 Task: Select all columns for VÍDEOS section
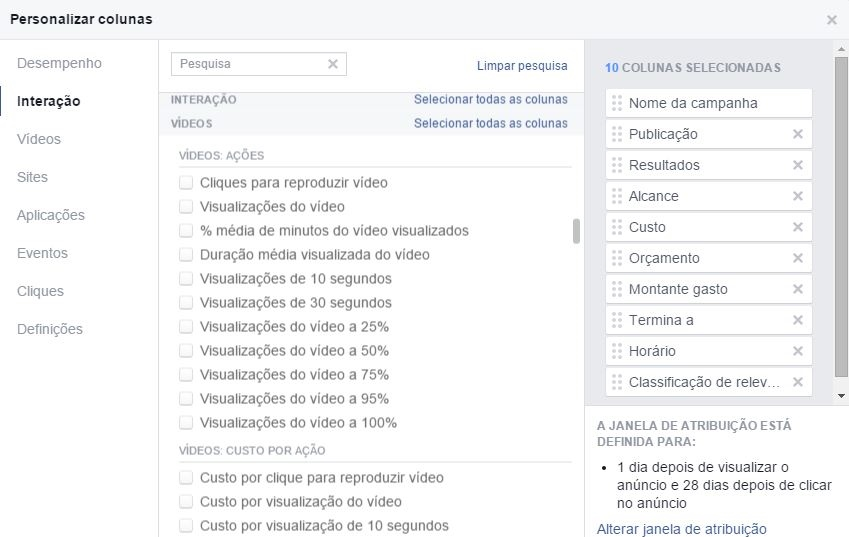(491, 123)
